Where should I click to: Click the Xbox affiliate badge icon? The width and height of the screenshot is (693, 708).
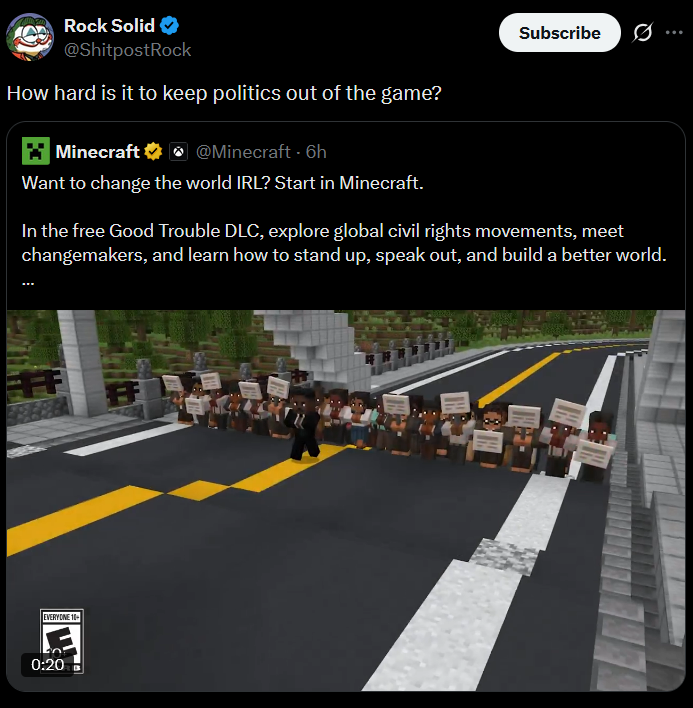178,152
